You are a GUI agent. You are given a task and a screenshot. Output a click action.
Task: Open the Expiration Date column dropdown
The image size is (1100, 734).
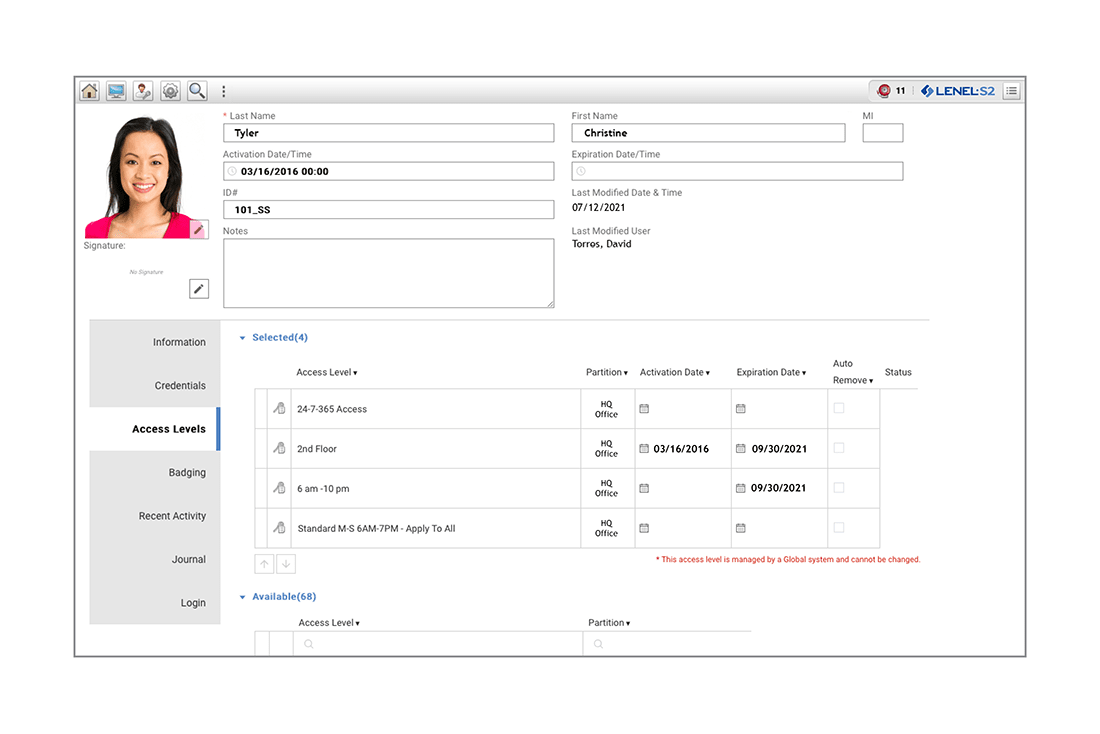click(x=806, y=373)
